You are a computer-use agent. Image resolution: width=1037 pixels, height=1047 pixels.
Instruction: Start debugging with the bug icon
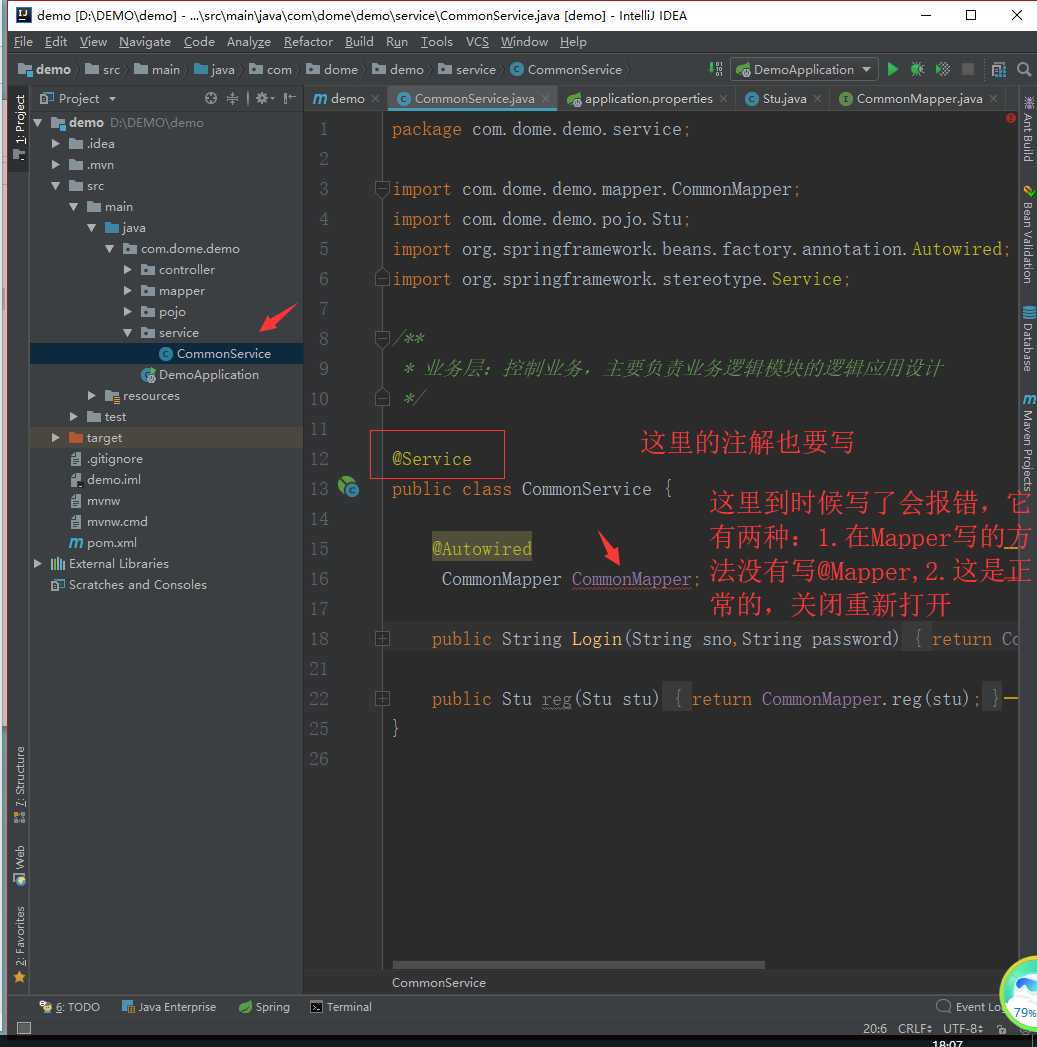(917, 69)
